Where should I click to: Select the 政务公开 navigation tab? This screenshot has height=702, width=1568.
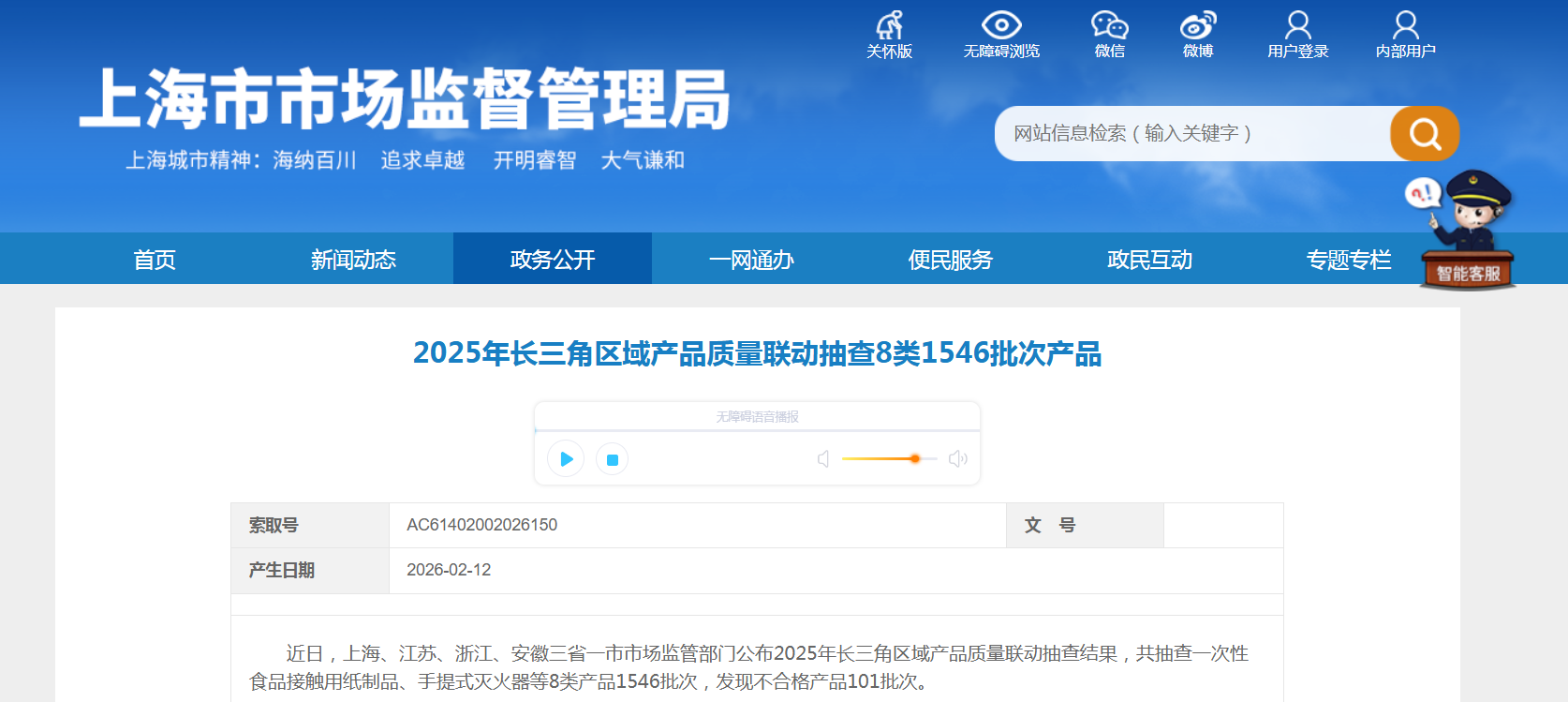tap(553, 260)
